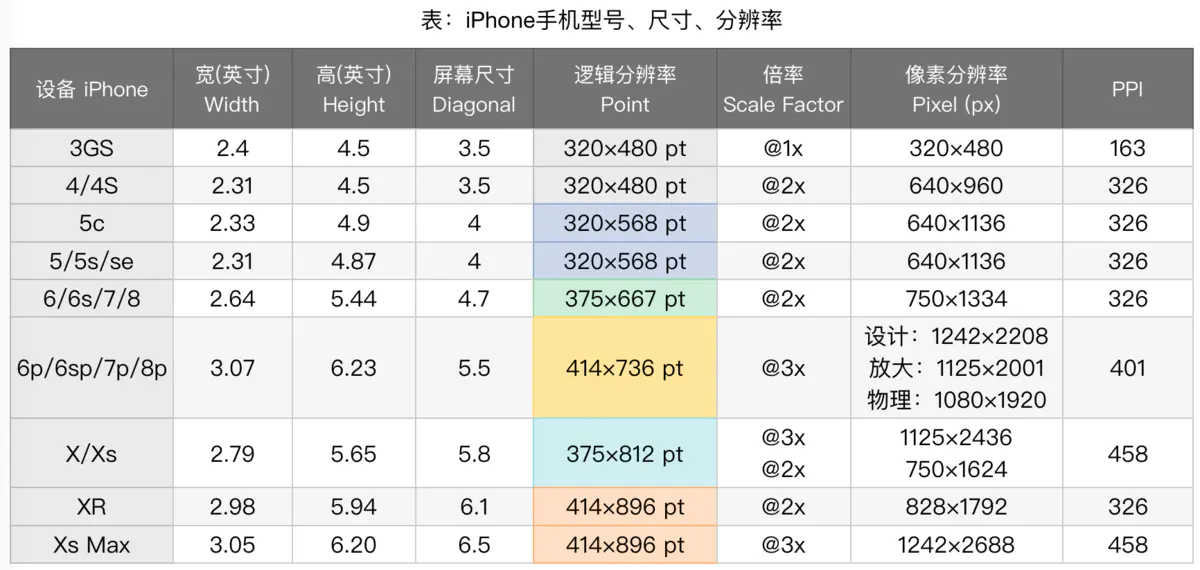The width and height of the screenshot is (1200, 570).
Task: Click the table title 表:iPhone手机型号
Action: click(x=600, y=20)
